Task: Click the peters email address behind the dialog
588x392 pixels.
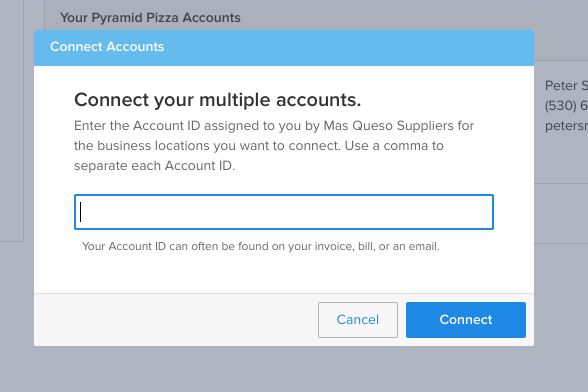Action: (x=566, y=125)
